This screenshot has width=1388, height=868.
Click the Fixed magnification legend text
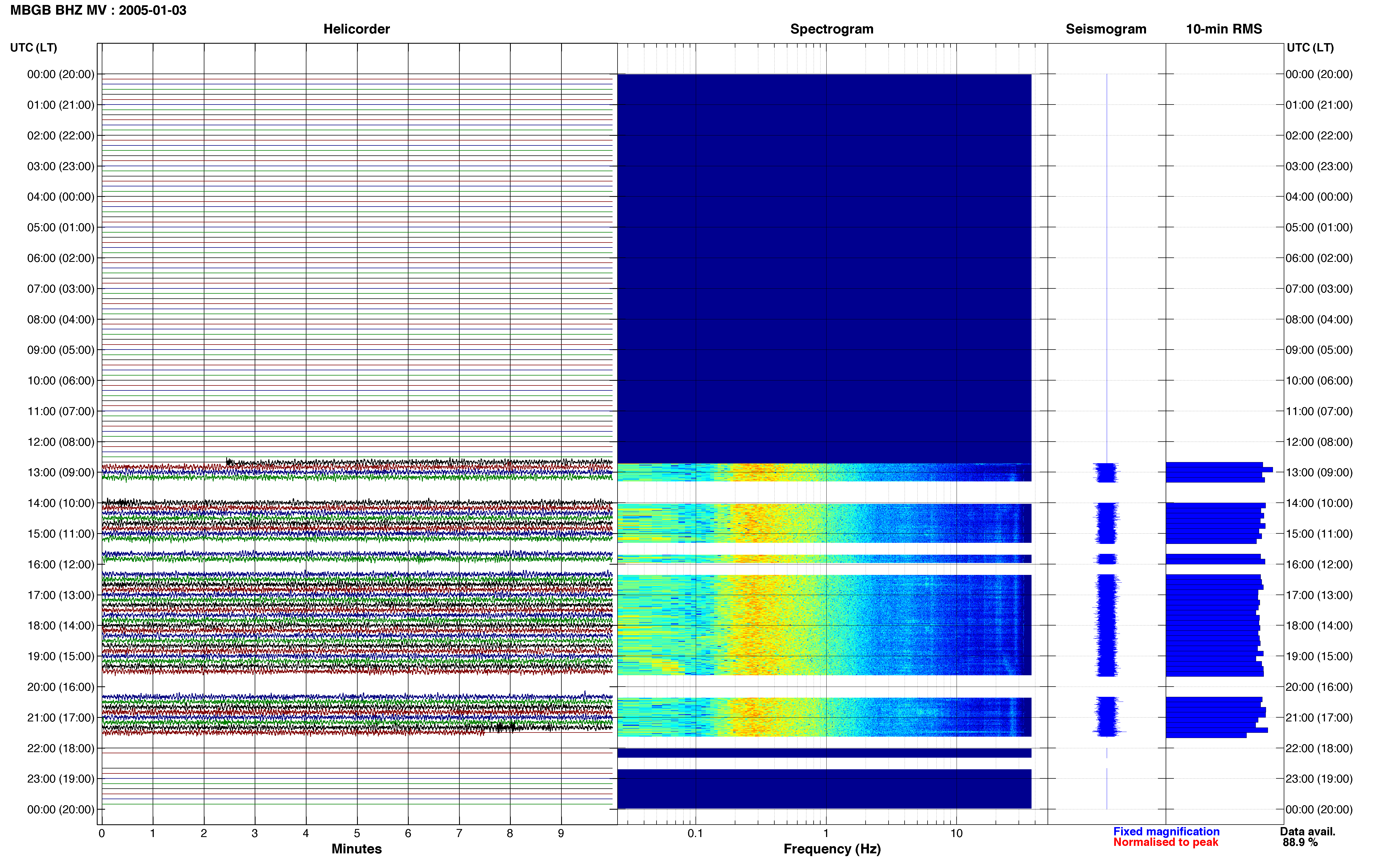click(x=1166, y=832)
